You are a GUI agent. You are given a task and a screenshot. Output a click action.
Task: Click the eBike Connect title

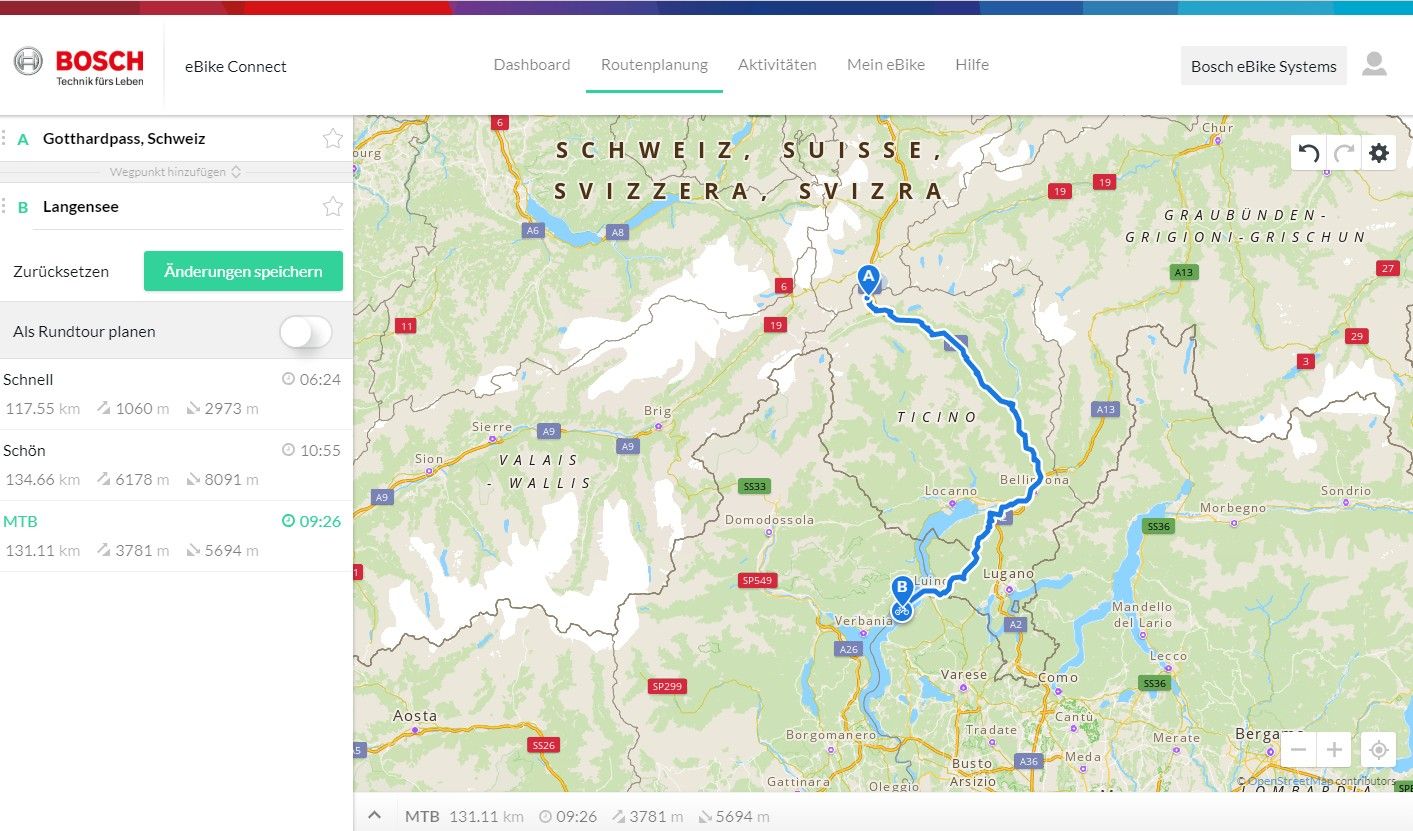(x=236, y=67)
